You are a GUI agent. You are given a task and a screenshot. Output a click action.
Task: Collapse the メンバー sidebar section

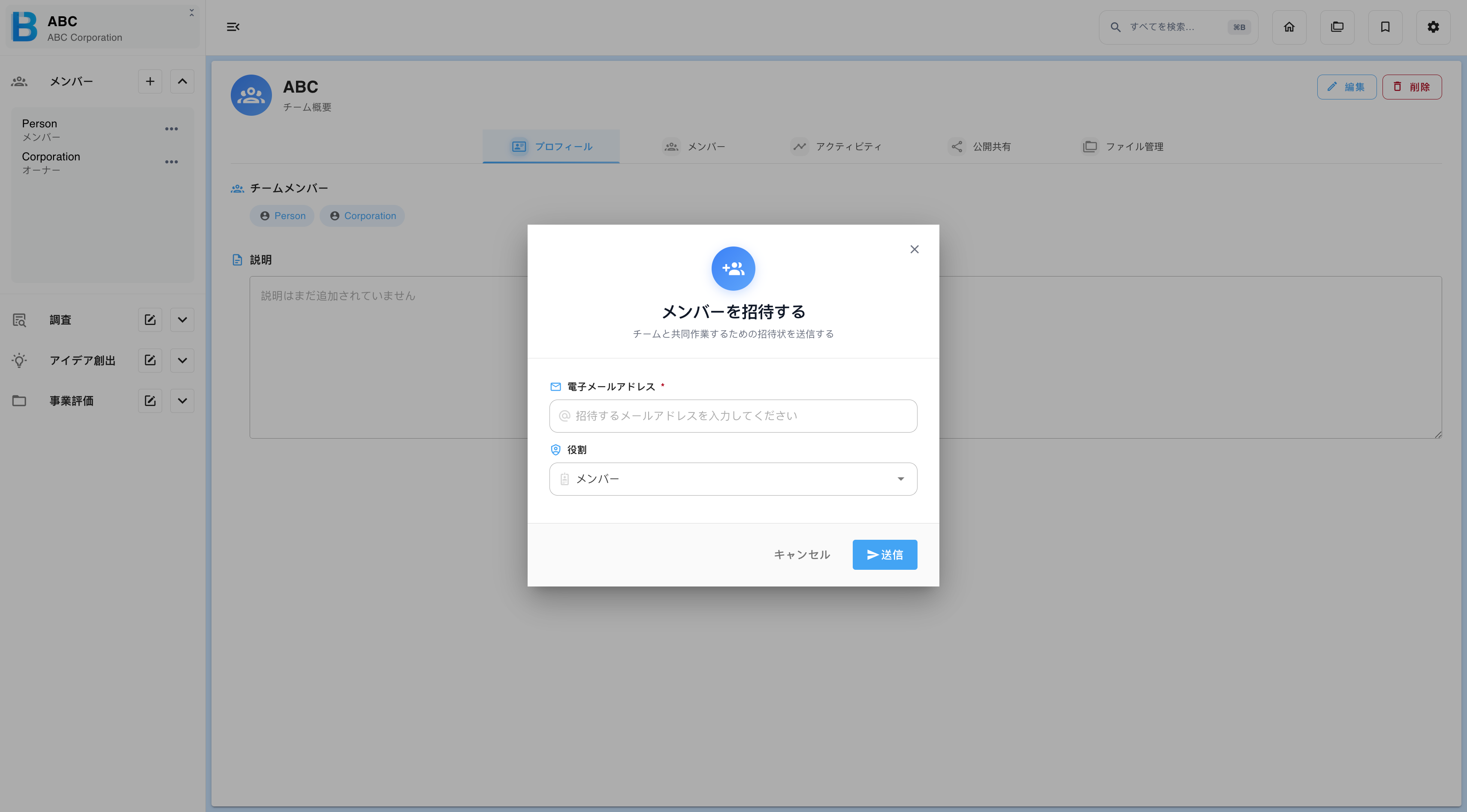click(182, 81)
